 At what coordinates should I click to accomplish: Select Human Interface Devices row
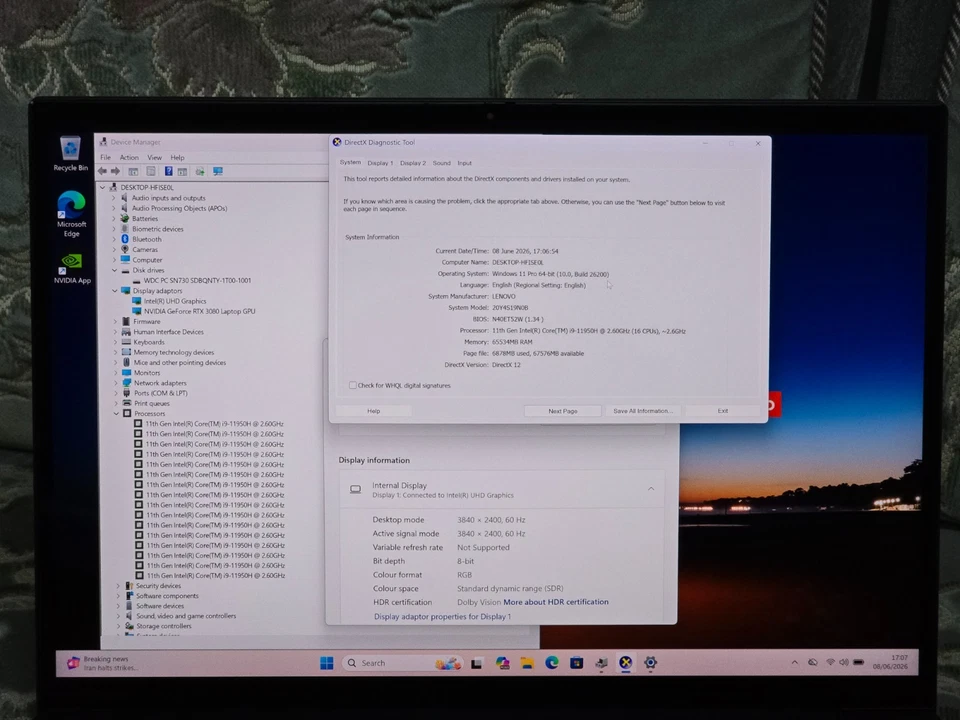[168, 332]
